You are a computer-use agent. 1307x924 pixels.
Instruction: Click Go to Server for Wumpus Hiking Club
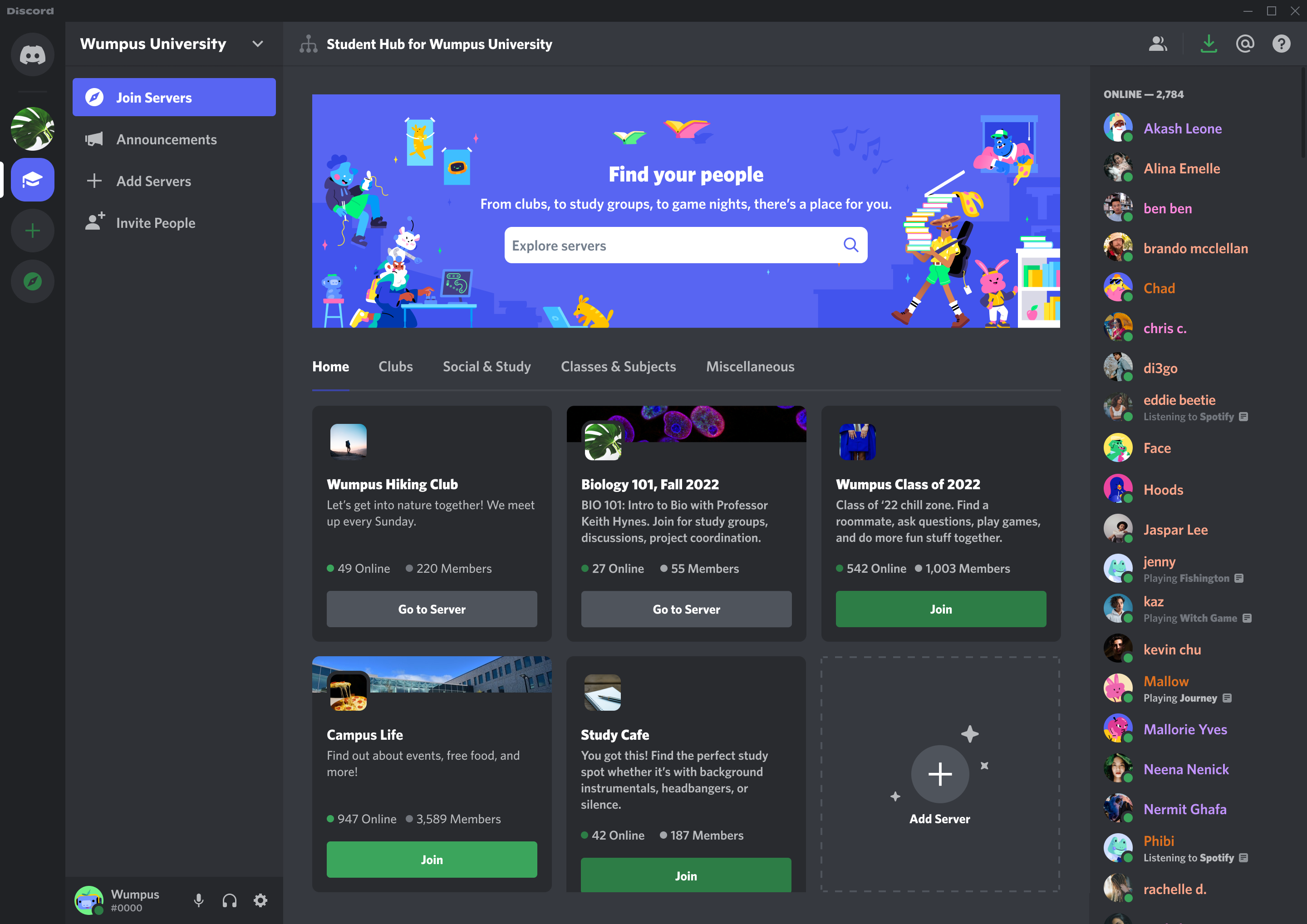[432, 609]
